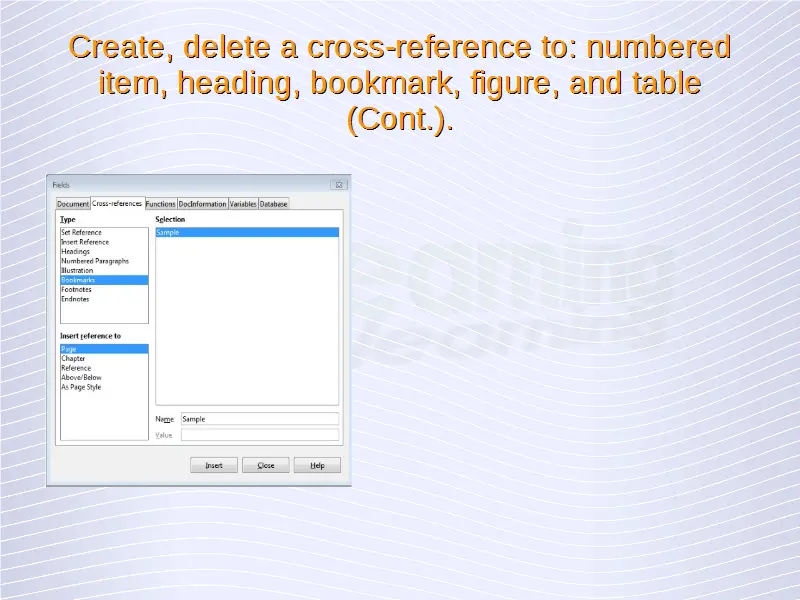Choose Chapter as reference format
The width and height of the screenshot is (800, 600).
point(73,359)
